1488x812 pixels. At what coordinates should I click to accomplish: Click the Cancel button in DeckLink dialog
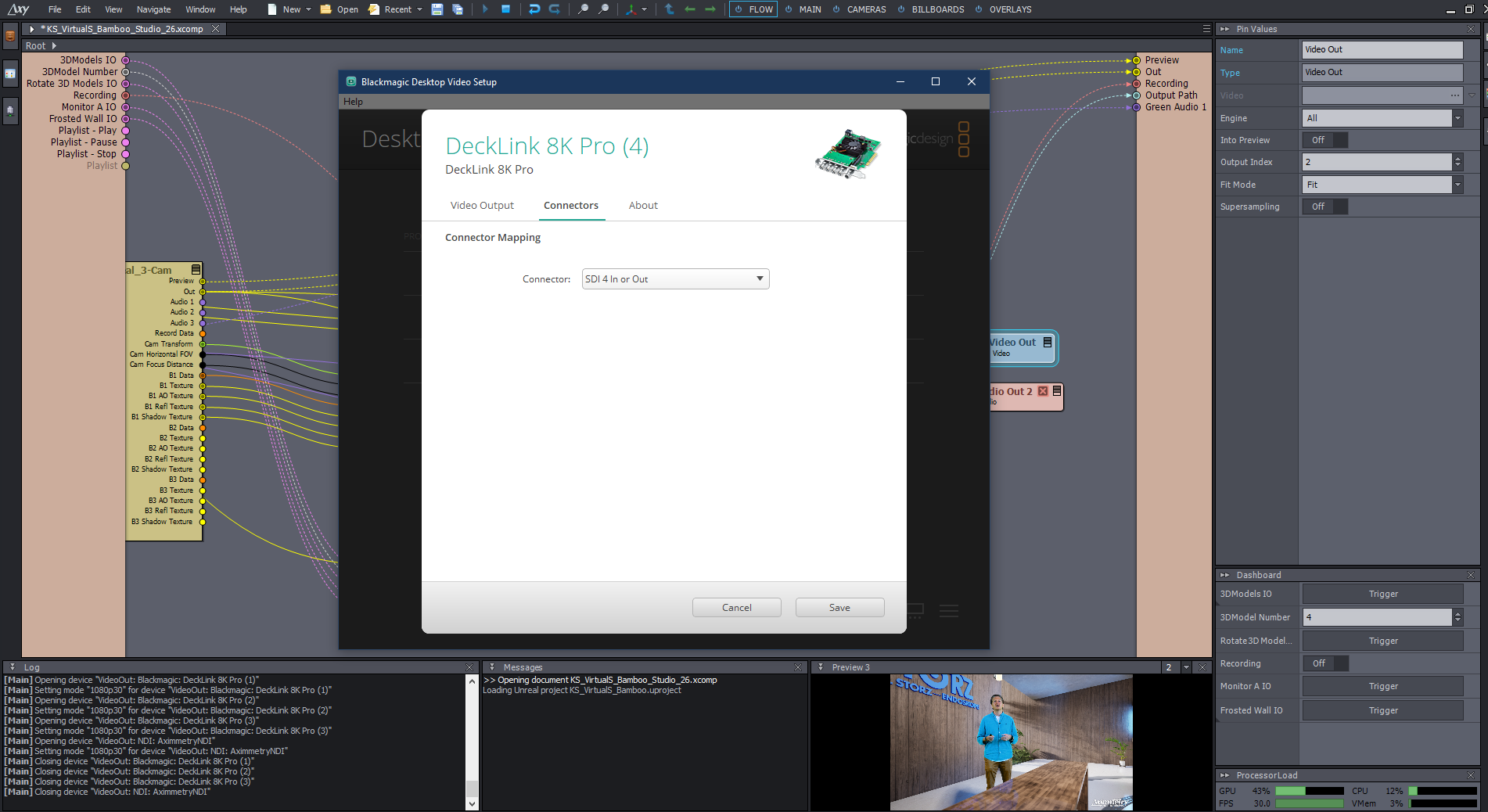click(x=736, y=607)
